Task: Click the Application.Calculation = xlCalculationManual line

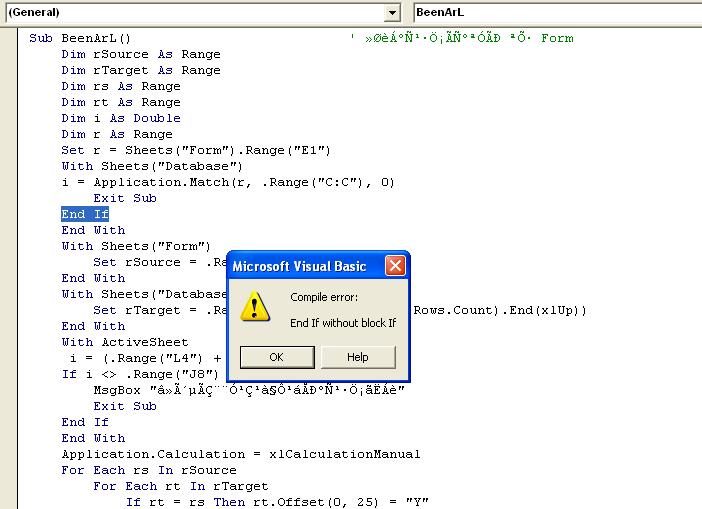Action: click(x=240, y=454)
